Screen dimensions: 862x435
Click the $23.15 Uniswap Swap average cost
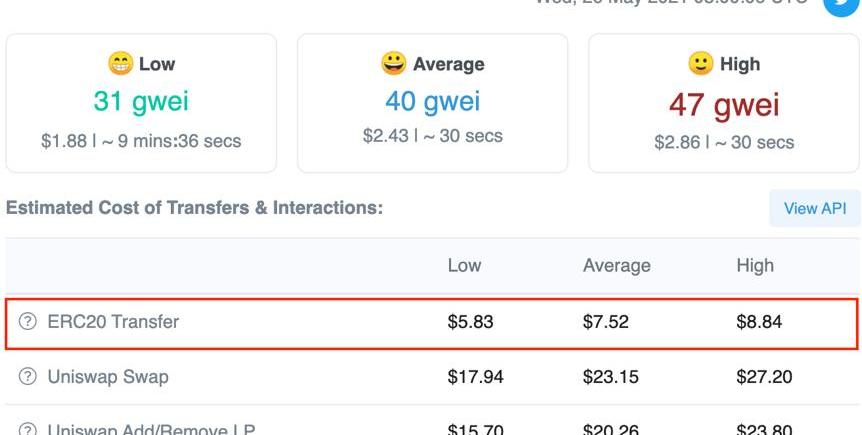coord(611,377)
